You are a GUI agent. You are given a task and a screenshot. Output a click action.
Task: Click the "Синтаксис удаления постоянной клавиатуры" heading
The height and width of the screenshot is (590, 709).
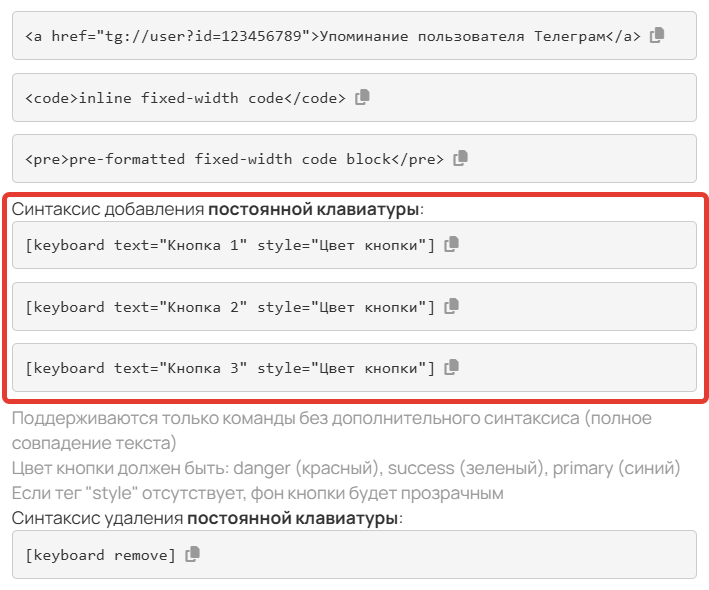[x=205, y=519]
